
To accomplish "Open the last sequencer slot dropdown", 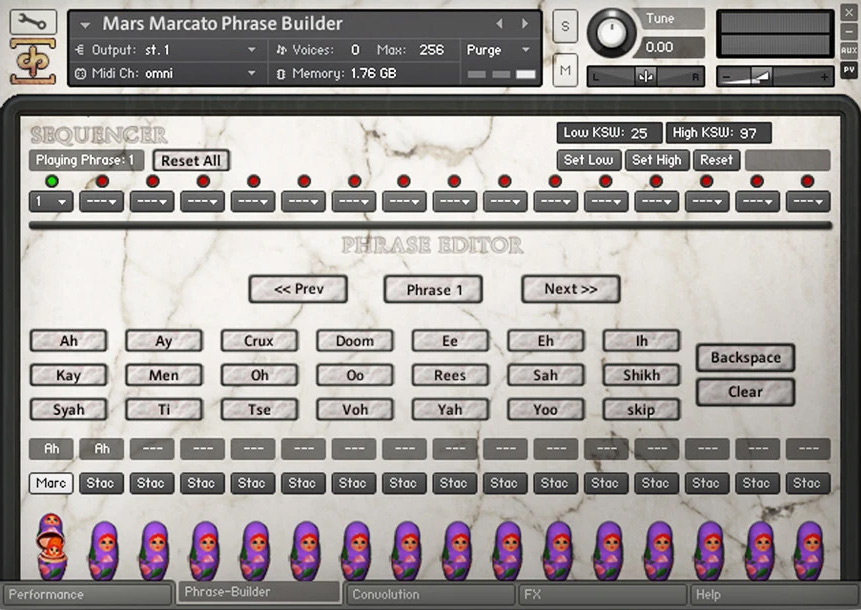I will tap(808, 202).
